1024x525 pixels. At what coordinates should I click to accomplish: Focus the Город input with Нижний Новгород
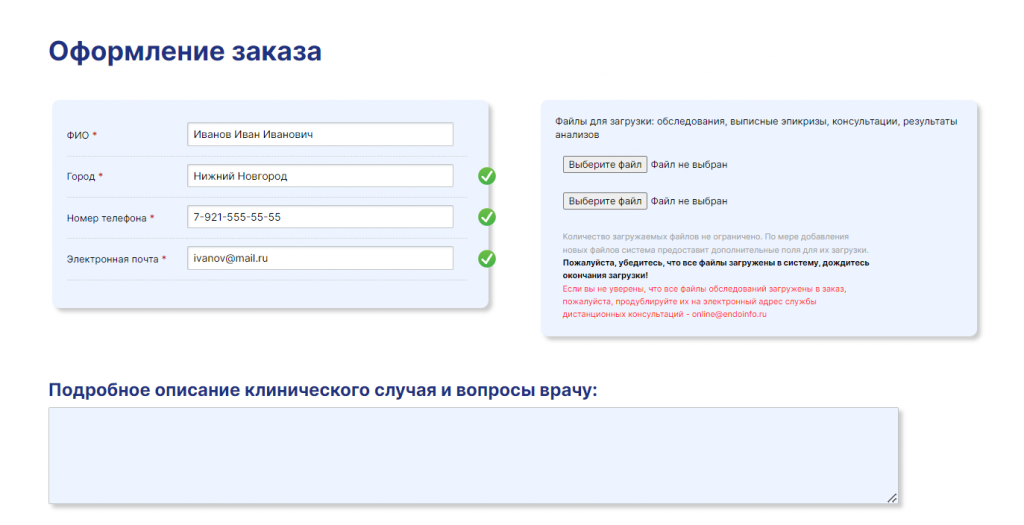point(320,176)
